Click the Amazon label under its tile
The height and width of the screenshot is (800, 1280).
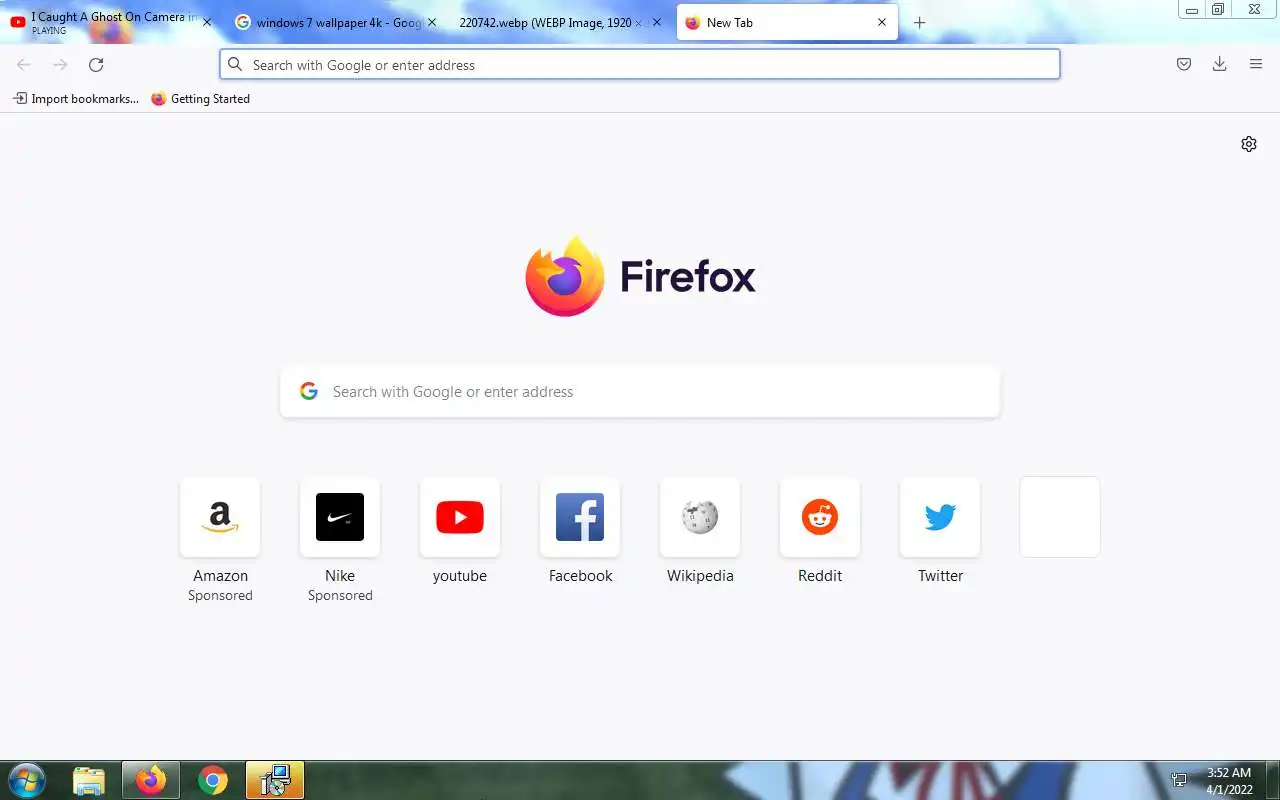coord(220,575)
